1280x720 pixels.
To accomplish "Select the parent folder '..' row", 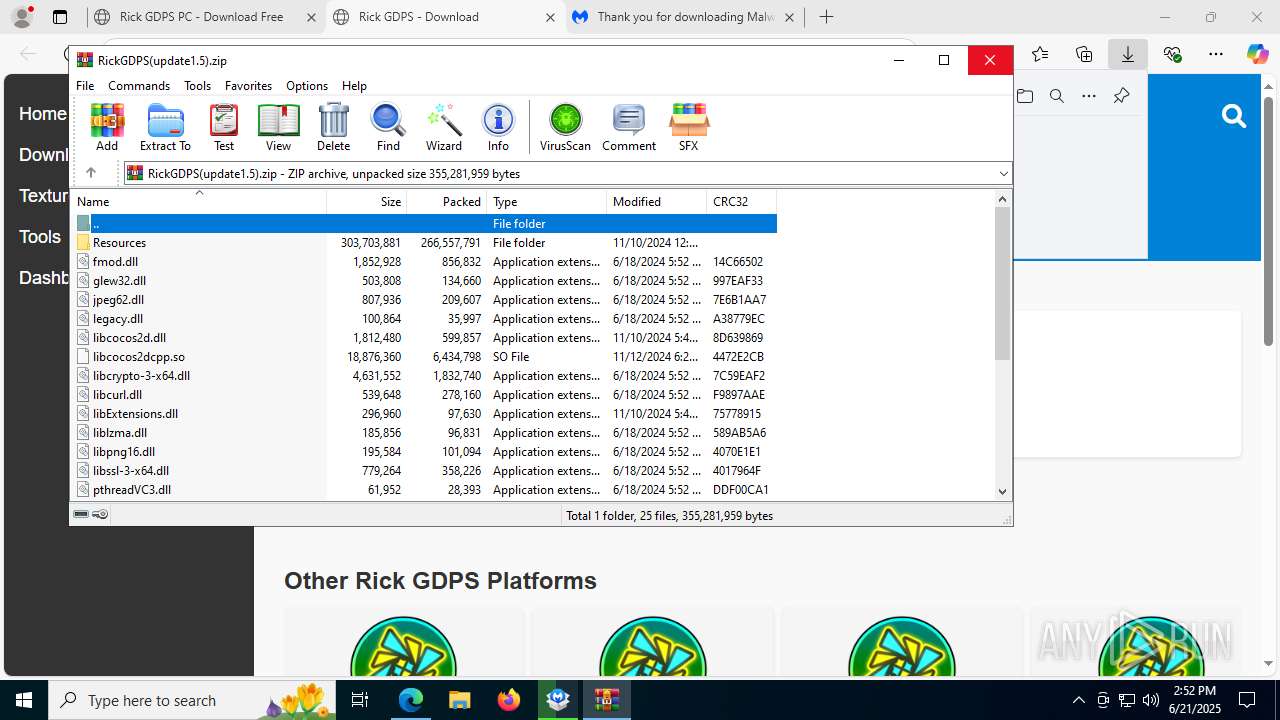I will [425, 224].
